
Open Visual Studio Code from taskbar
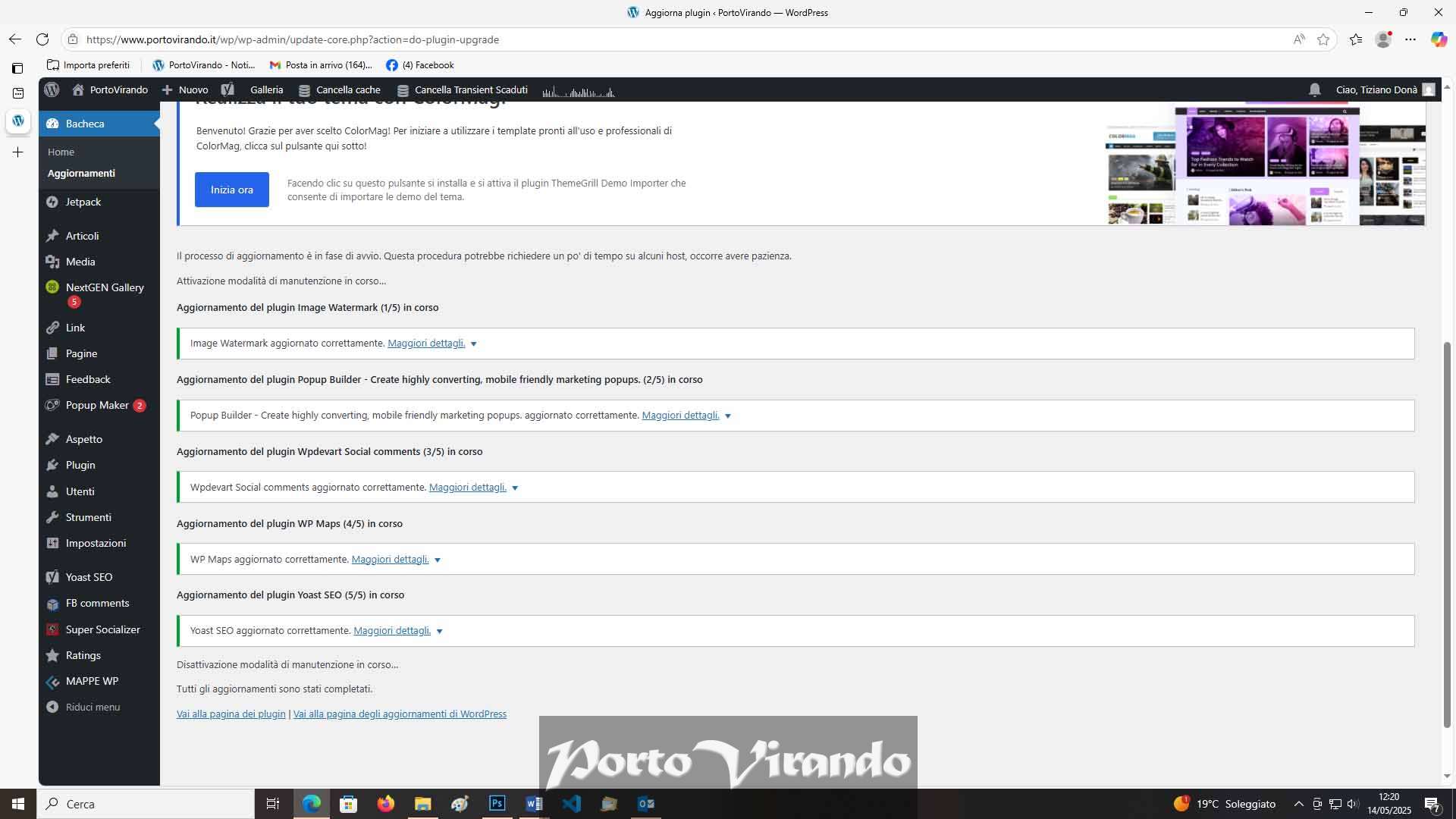pyautogui.click(x=572, y=804)
